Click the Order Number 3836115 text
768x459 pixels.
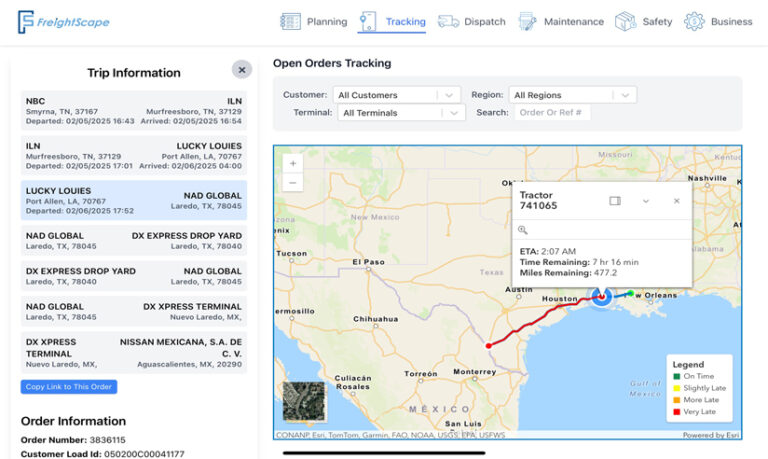pyautogui.click(x=73, y=440)
